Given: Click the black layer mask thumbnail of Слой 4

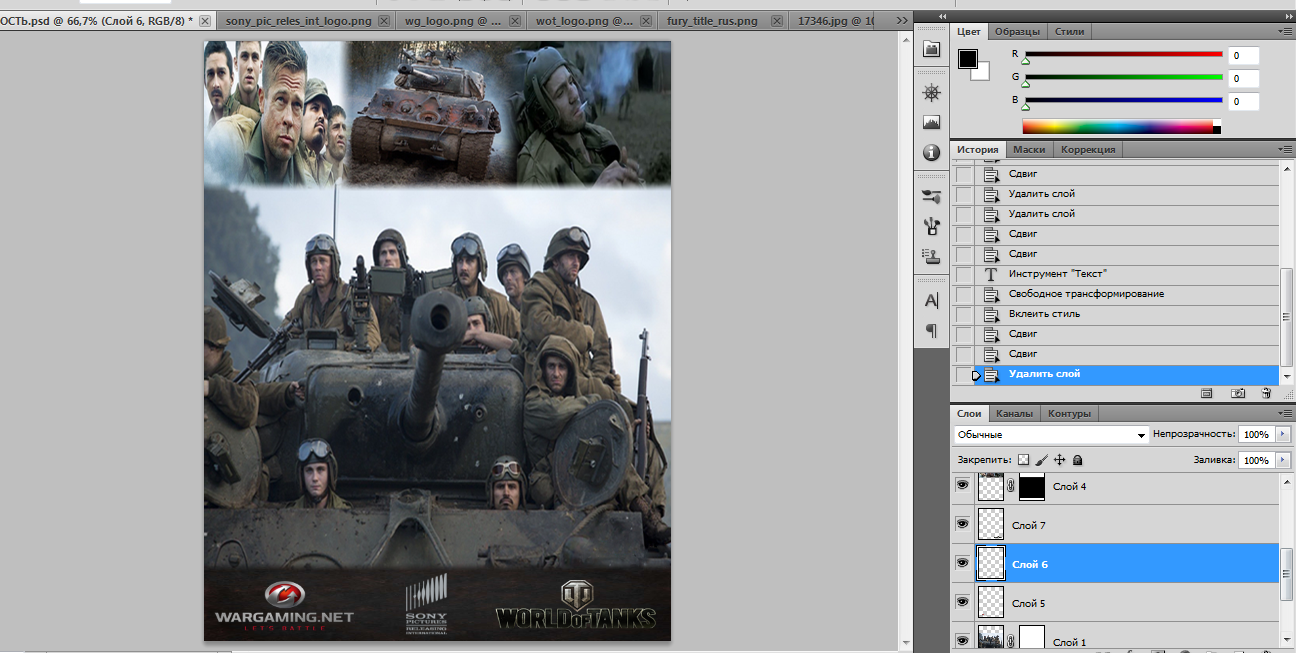Looking at the screenshot, I should (1032, 486).
